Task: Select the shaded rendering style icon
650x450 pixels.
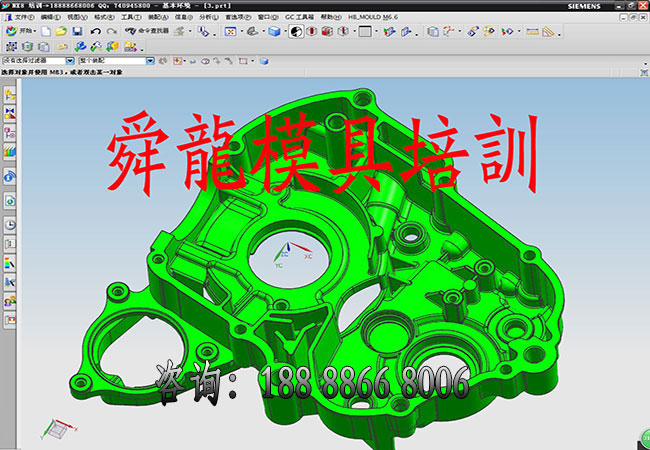Action: [296, 32]
